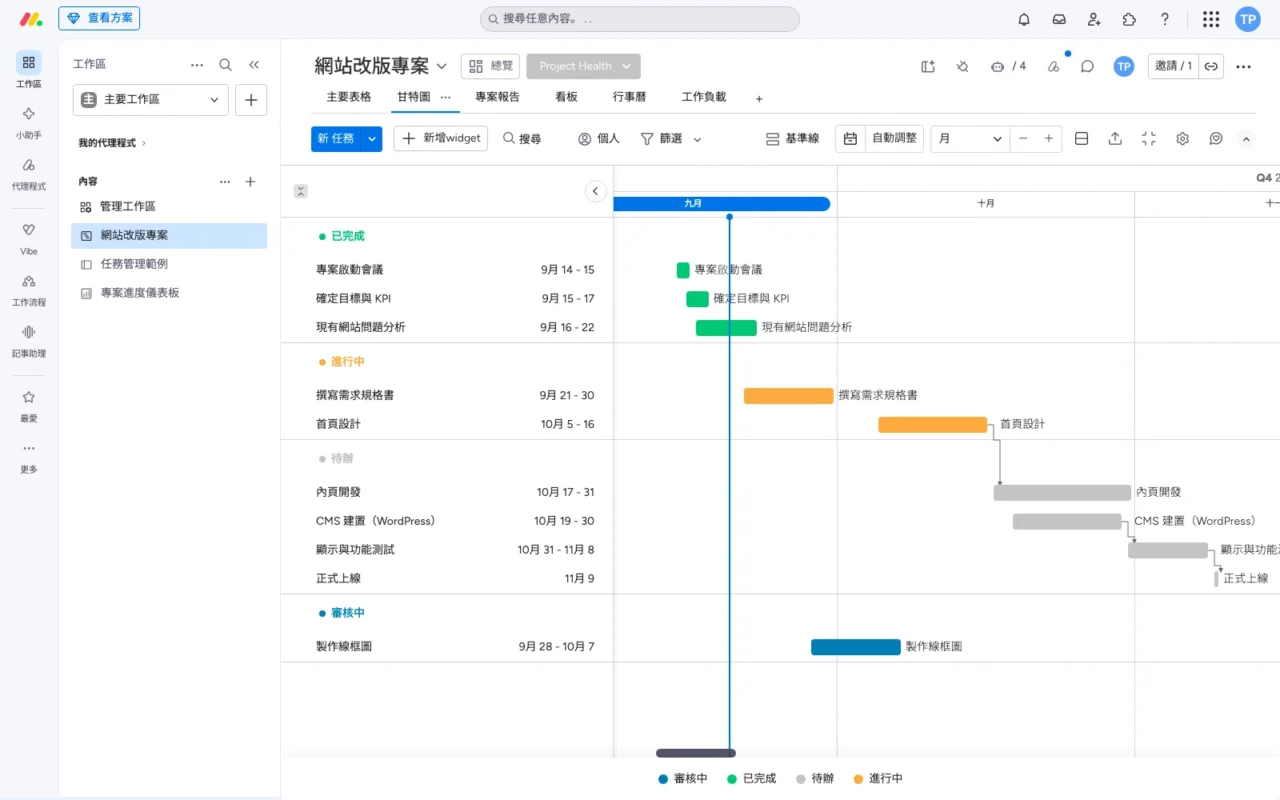
Task: Open the notifications bell
Action: pos(1024,19)
